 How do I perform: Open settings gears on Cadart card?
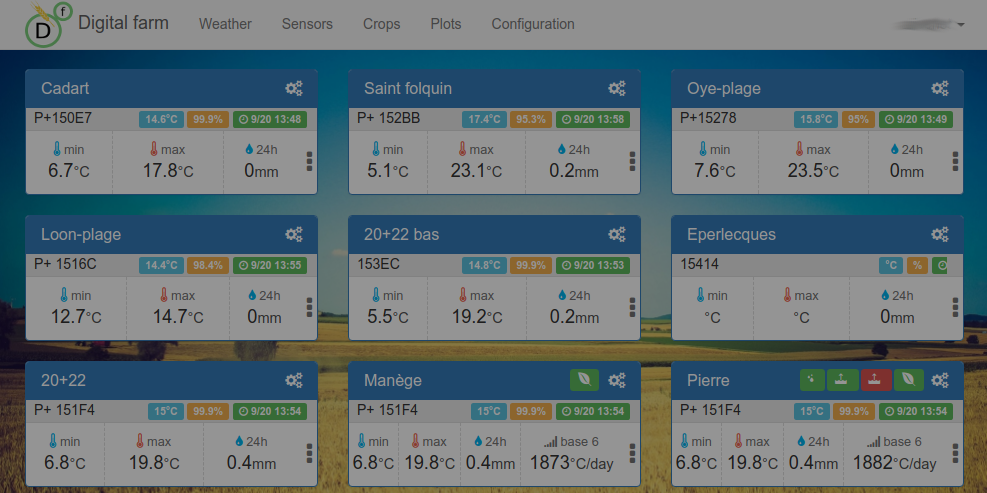tap(294, 89)
